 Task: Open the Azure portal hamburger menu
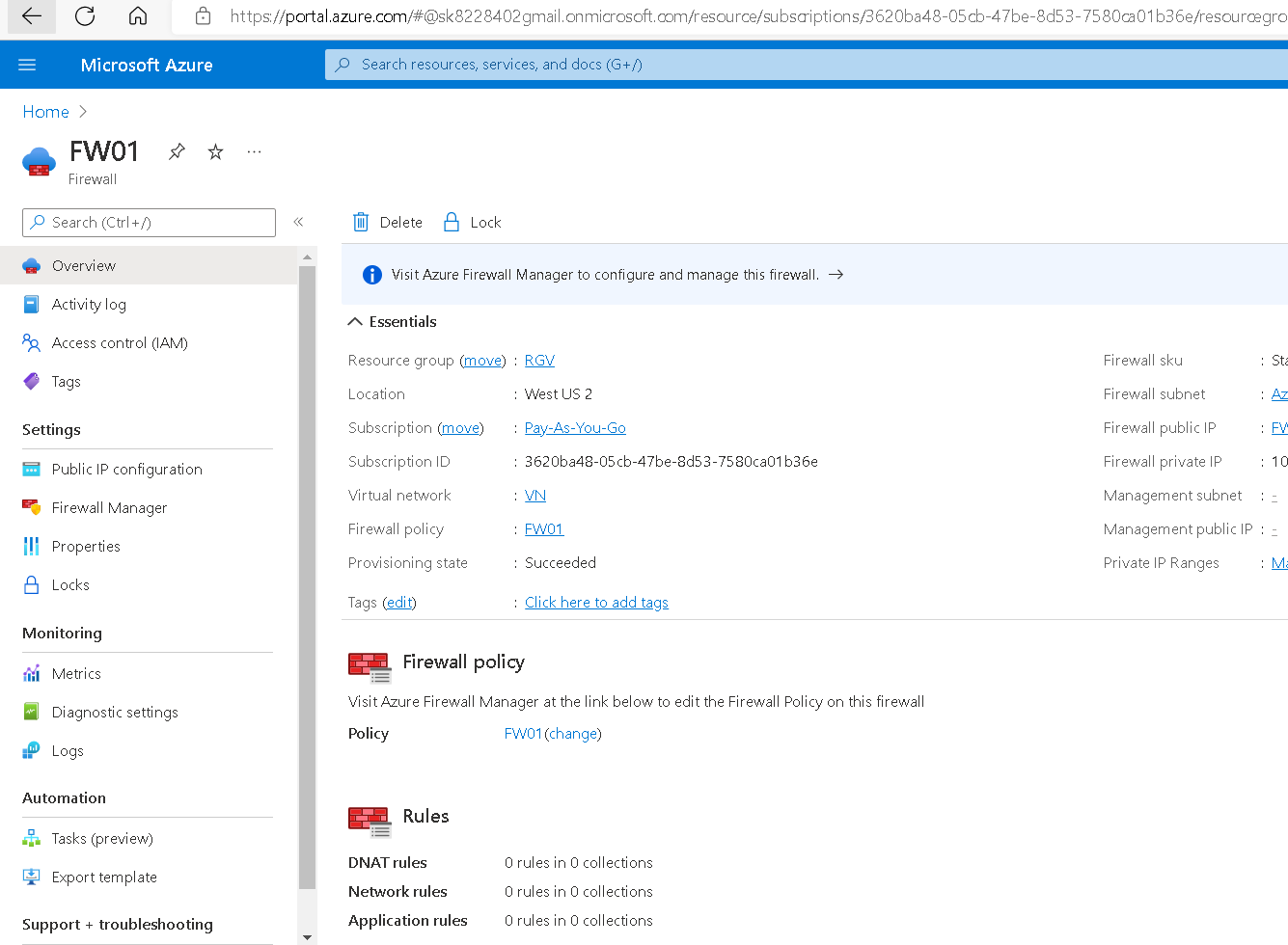click(x=27, y=65)
